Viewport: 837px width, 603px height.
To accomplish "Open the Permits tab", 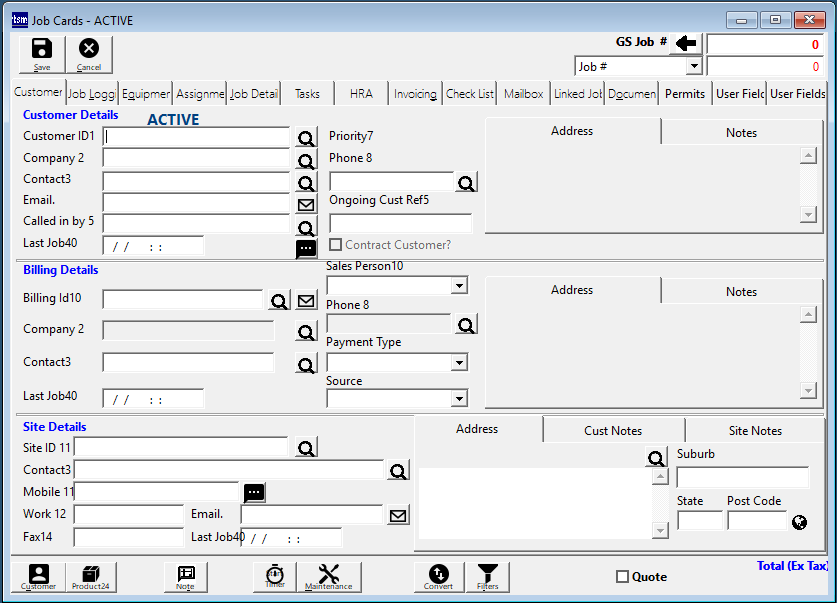I will coord(685,94).
